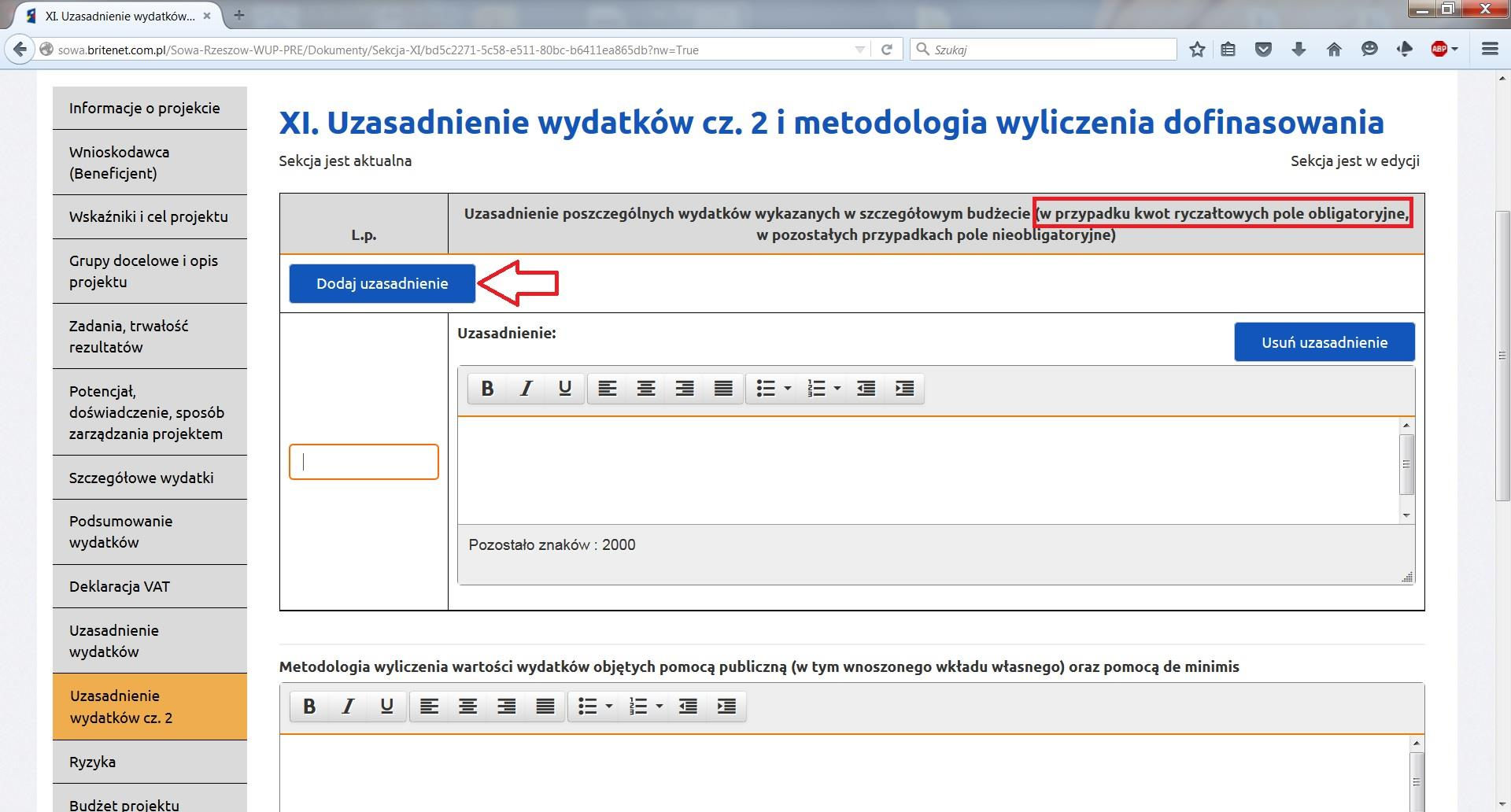The image size is (1511, 812).
Task: Center text in the Uzasadnienie editor
Action: (x=646, y=388)
